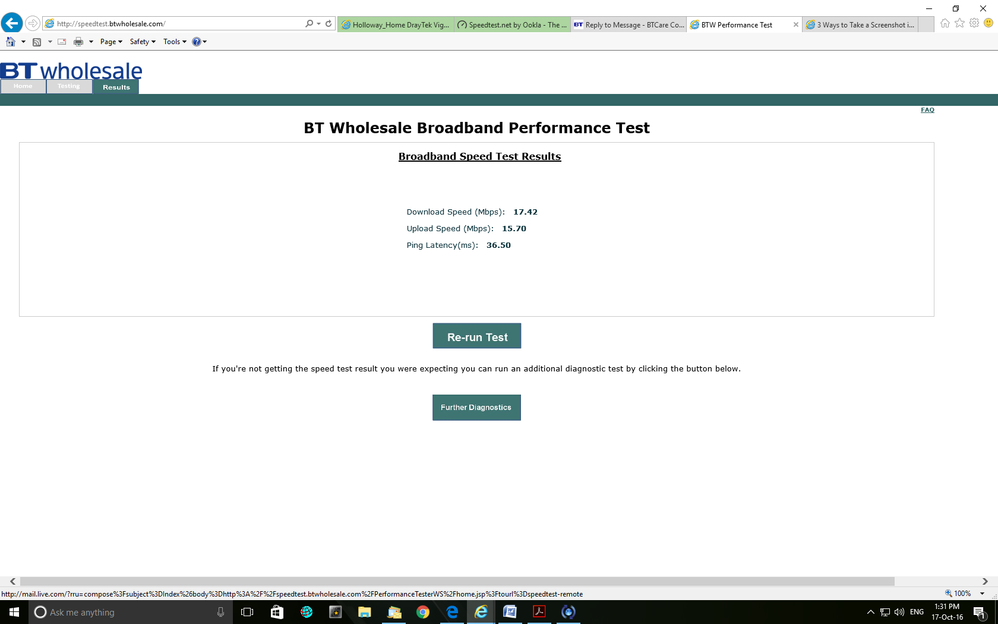Click the horizontal scrollbar thumb
Screen dimensions: 998x624
(457, 581)
